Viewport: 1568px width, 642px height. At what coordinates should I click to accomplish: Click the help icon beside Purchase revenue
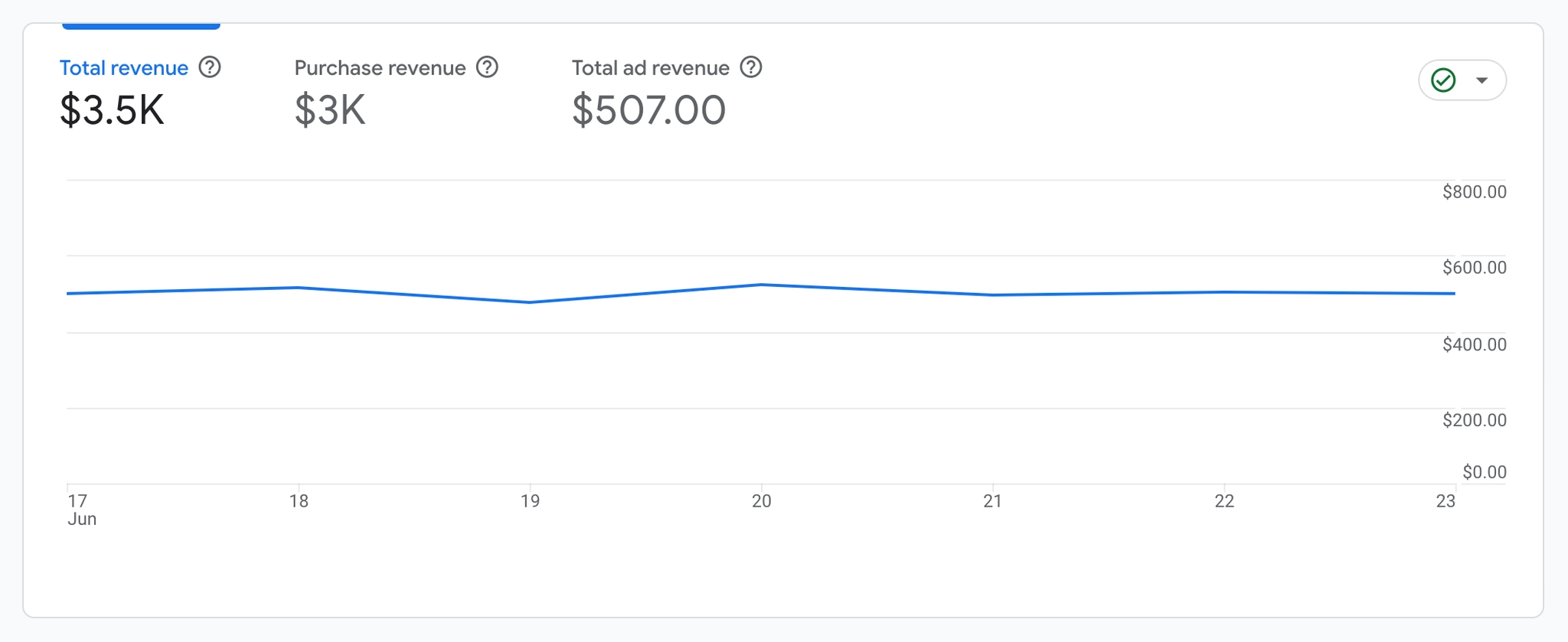487,67
